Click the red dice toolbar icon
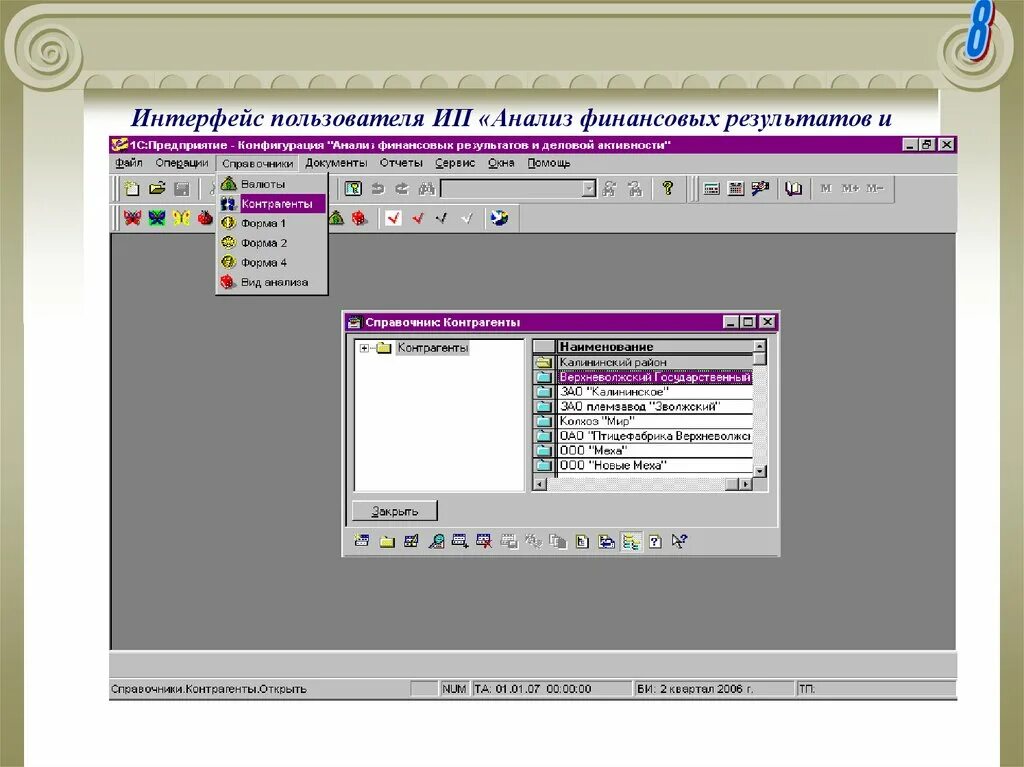The height and width of the screenshot is (767, 1024). pos(359,218)
